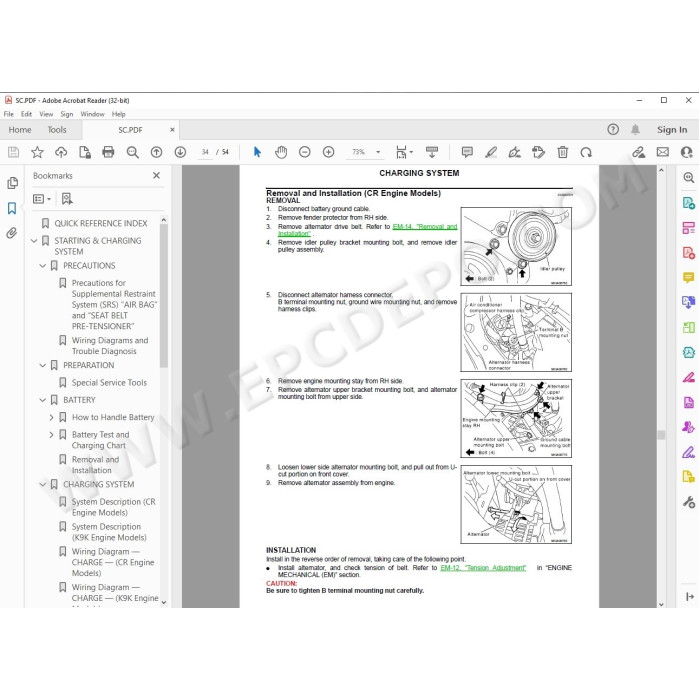Collapse the BATTERY bookmark group

tap(43, 400)
